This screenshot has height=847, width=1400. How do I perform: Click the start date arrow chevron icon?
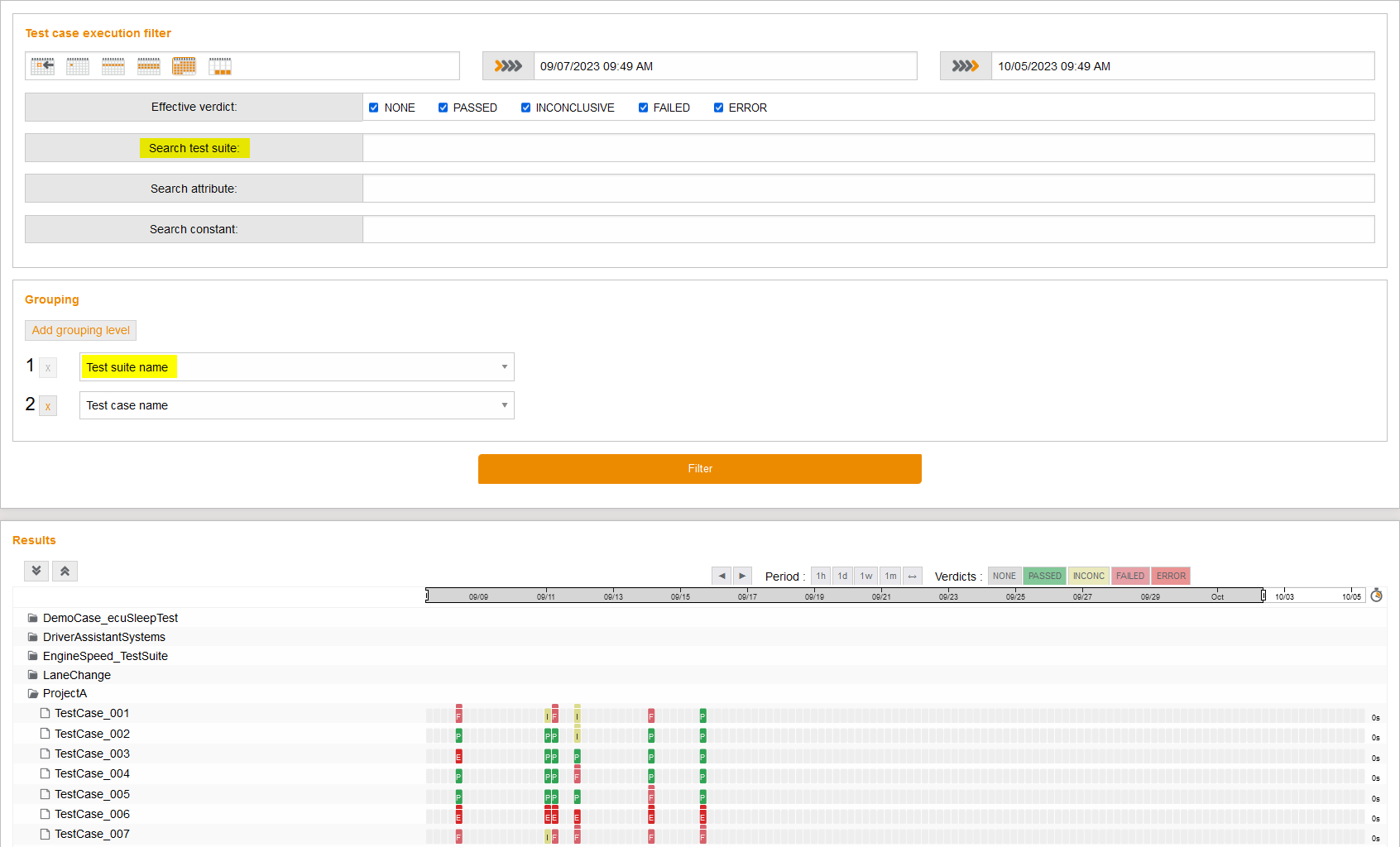[508, 65]
